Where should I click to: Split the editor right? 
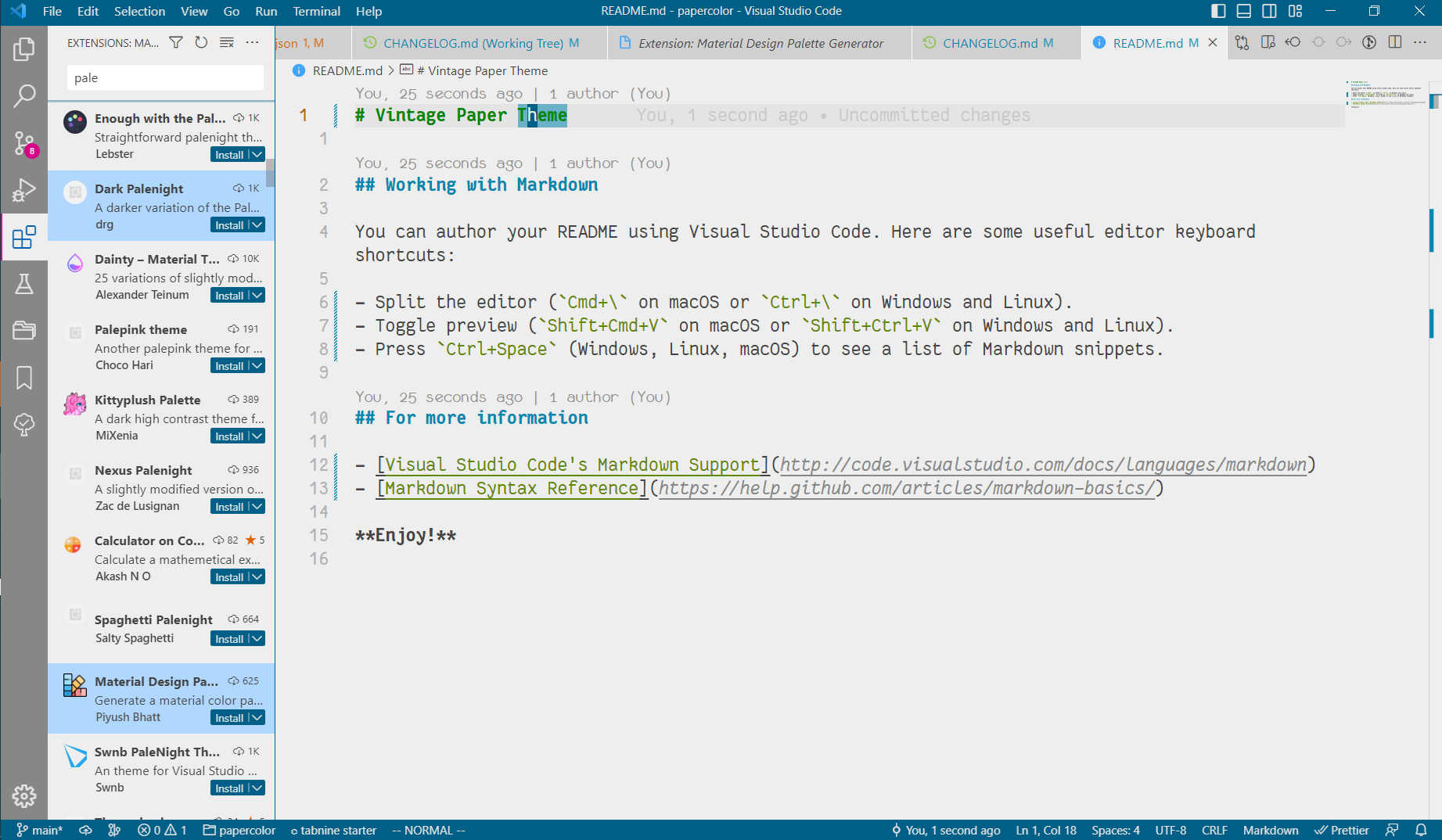(x=1395, y=42)
